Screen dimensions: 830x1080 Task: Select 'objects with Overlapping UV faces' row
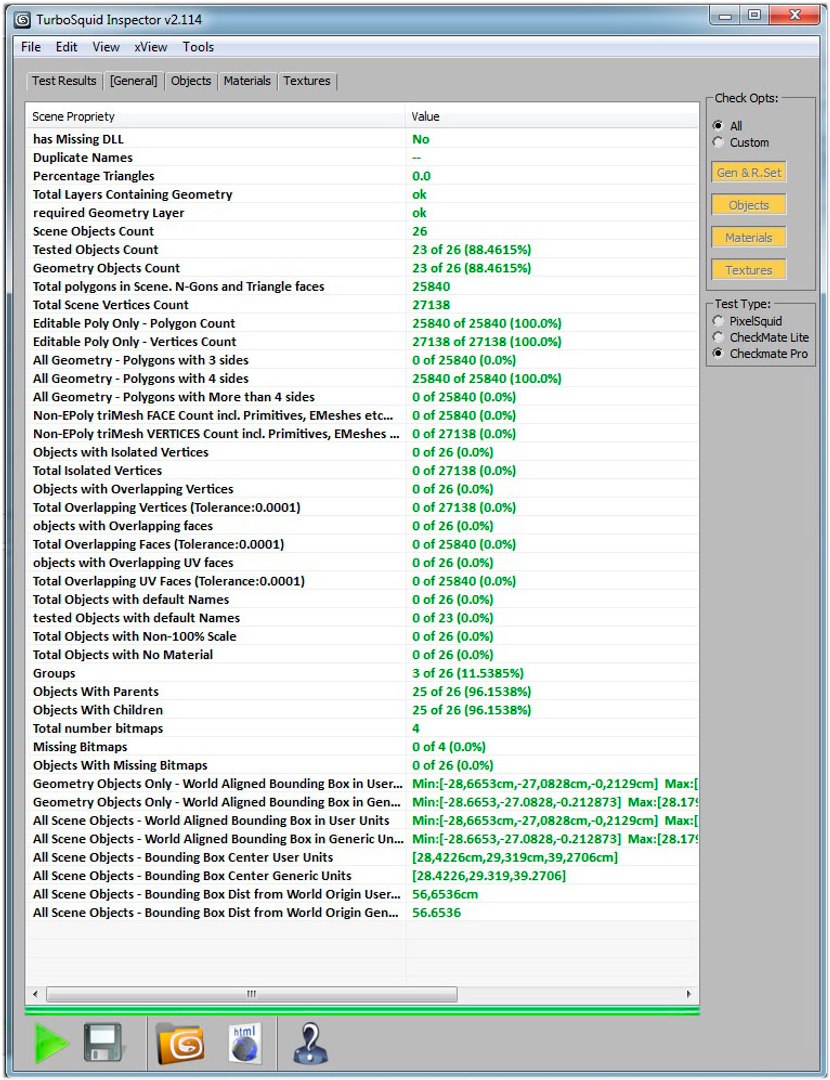click(362, 563)
